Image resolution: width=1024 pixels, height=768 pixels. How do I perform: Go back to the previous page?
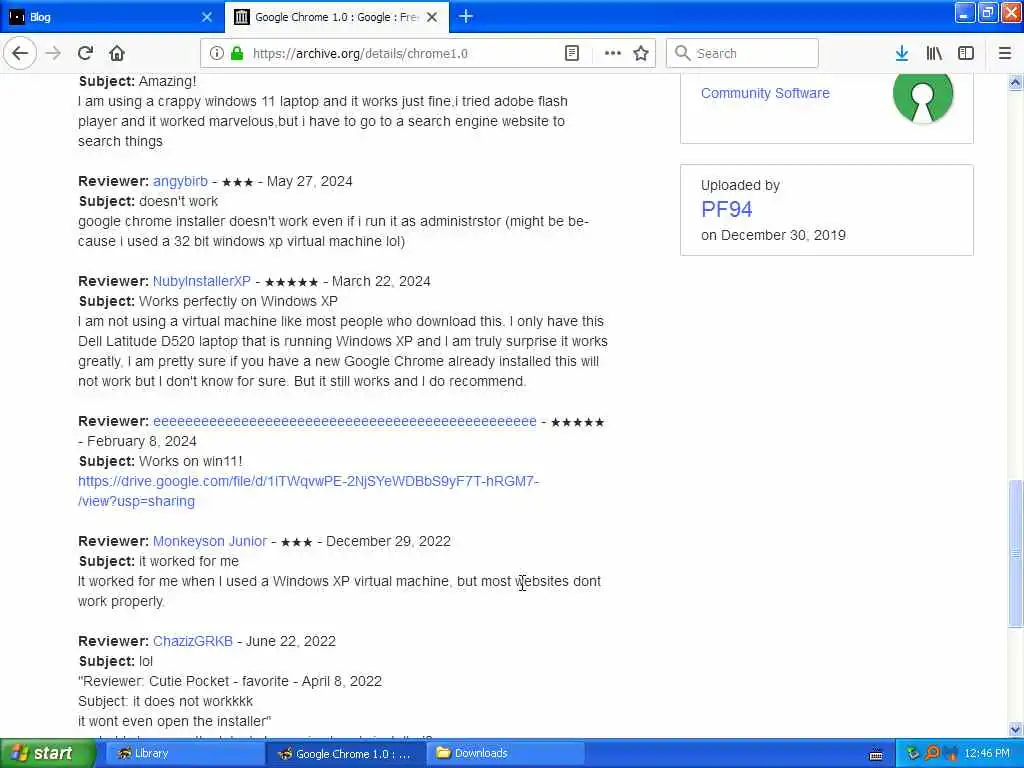pos(20,53)
